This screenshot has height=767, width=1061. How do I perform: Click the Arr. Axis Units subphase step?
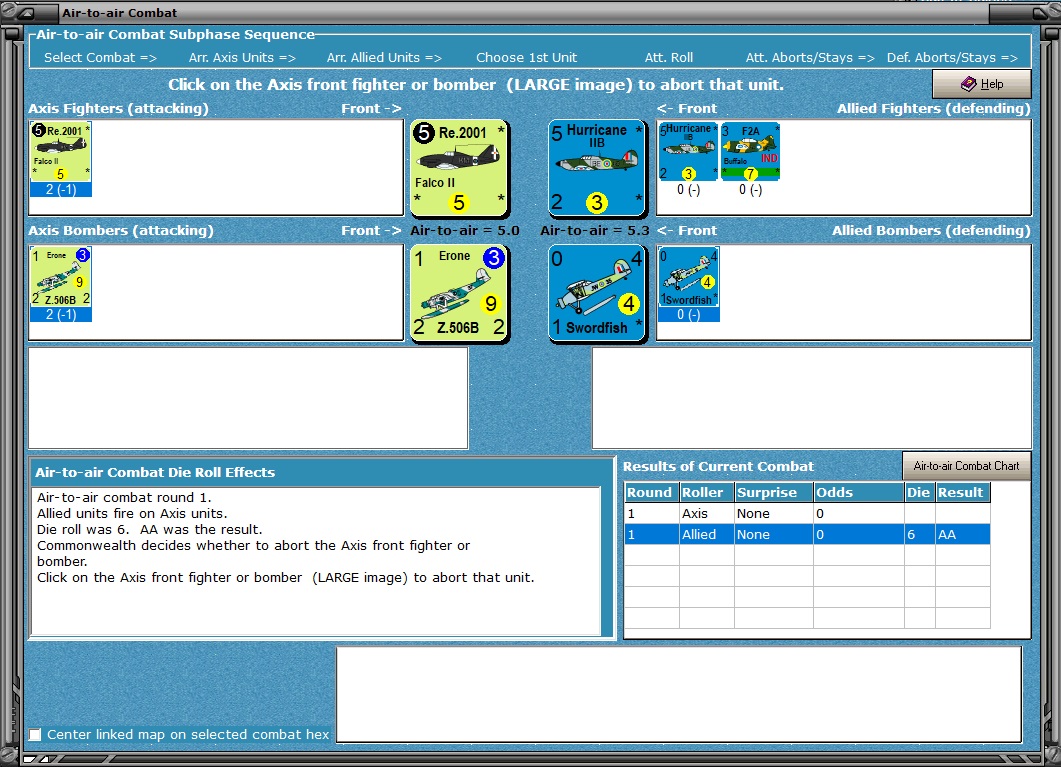[x=242, y=57]
